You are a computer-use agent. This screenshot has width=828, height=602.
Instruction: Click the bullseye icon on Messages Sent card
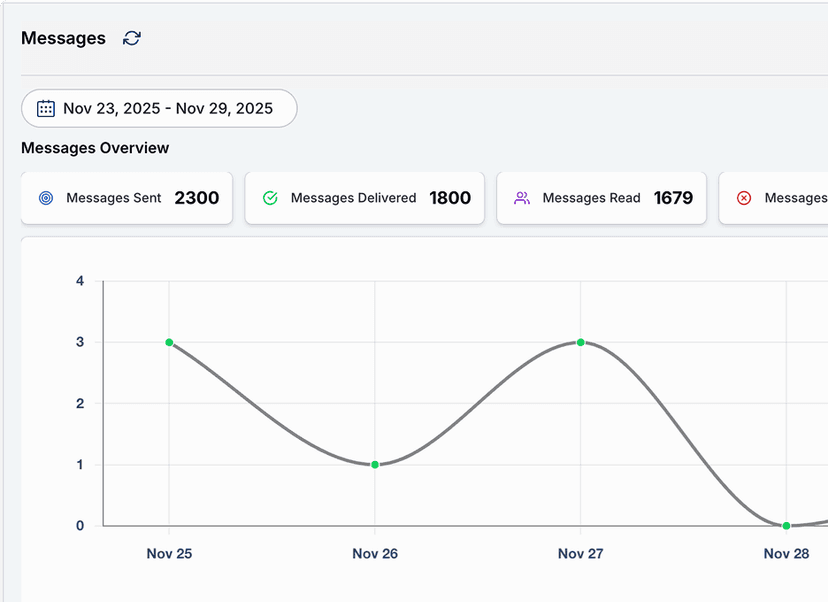click(x=45, y=198)
